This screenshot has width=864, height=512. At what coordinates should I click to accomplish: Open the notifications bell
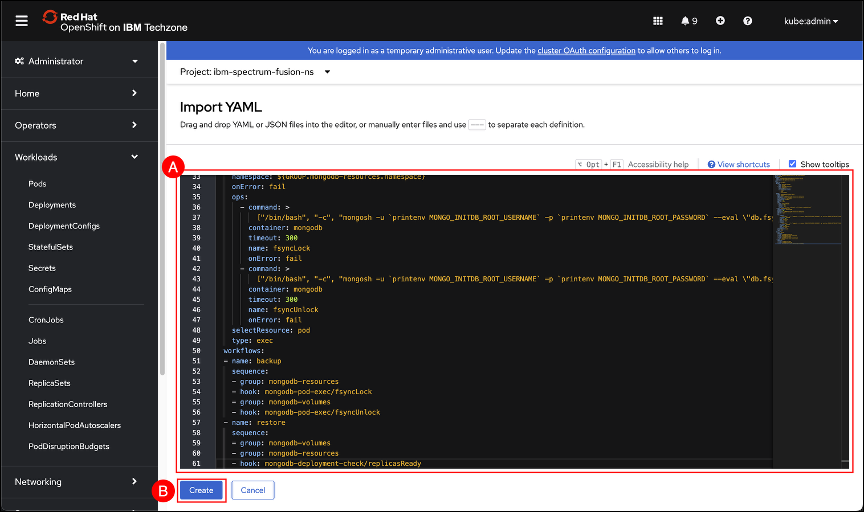pyautogui.click(x=686, y=20)
